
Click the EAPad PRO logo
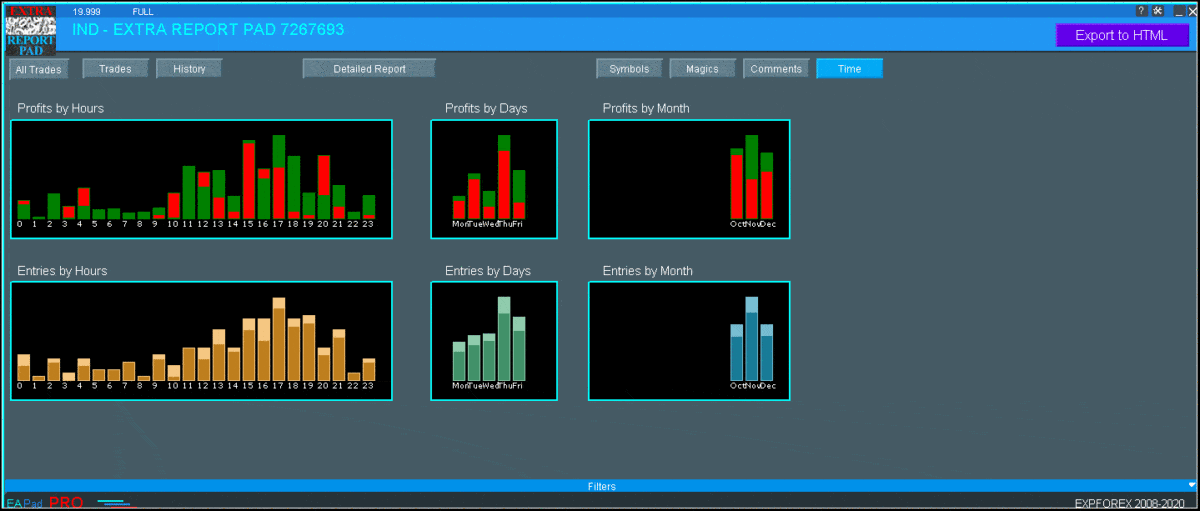[x=44, y=502]
